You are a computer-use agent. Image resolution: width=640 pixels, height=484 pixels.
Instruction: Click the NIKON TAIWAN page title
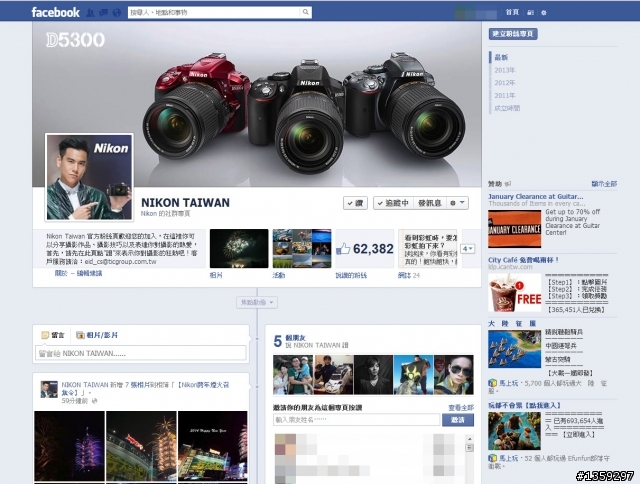(x=185, y=202)
